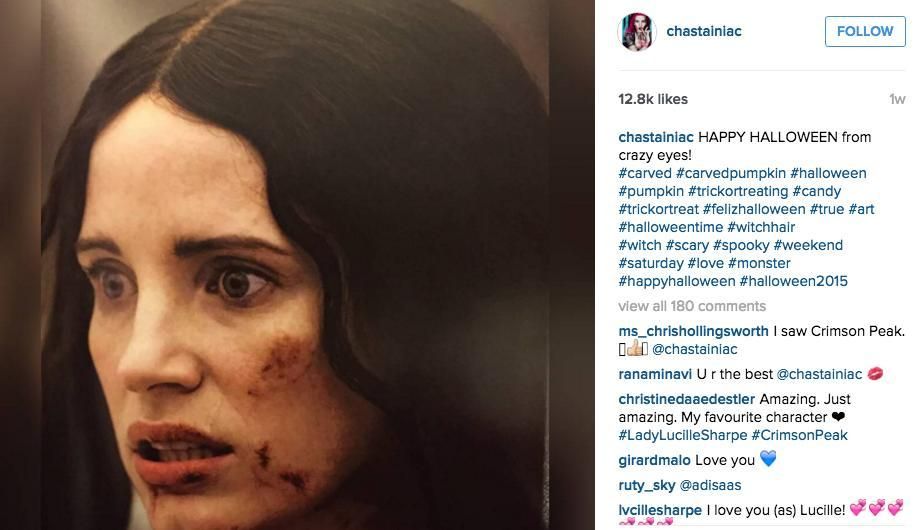This screenshot has width=914, height=530.
Task: Open chastainiac username in post header
Action: [704, 31]
